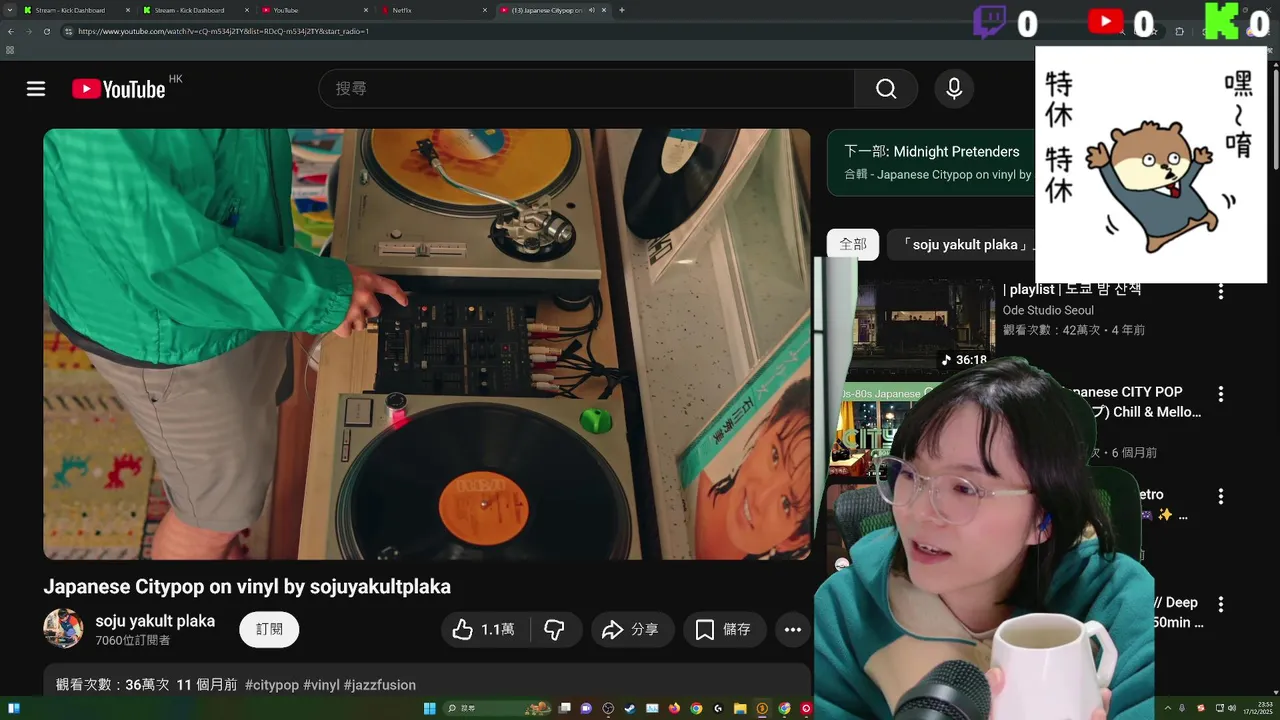Open the #citypop hashtag link
The width and height of the screenshot is (1280, 720).
click(272, 685)
